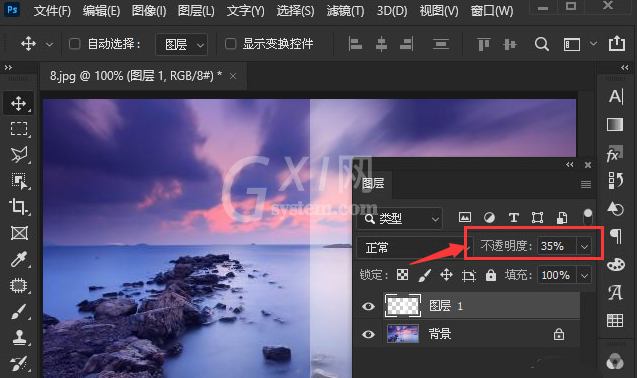The height and width of the screenshot is (378, 637).
Task: Click the 35% opacity value field
Action: (x=557, y=246)
